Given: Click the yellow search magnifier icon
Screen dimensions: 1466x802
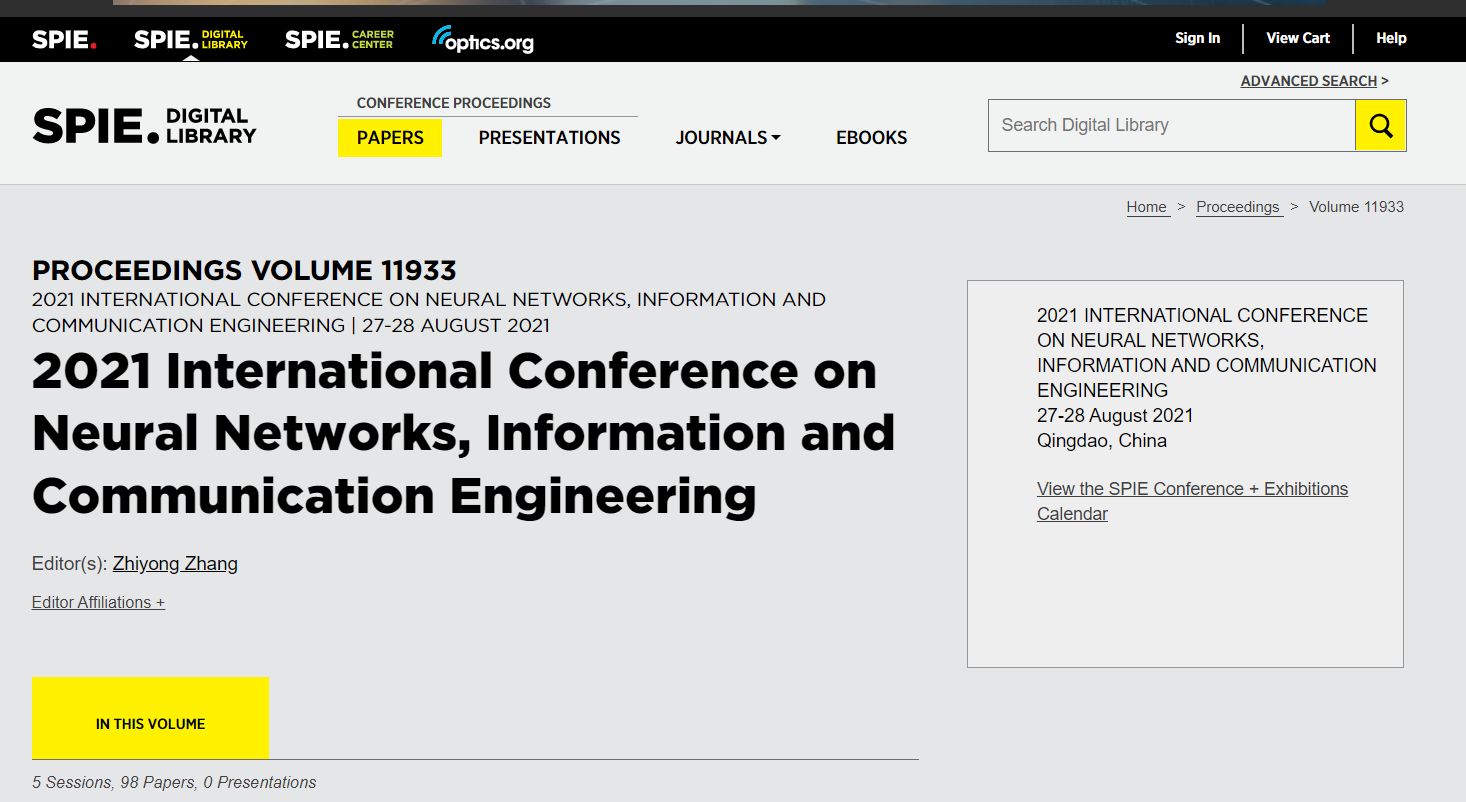Looking at the screenshot, I should click(1380, 125).
